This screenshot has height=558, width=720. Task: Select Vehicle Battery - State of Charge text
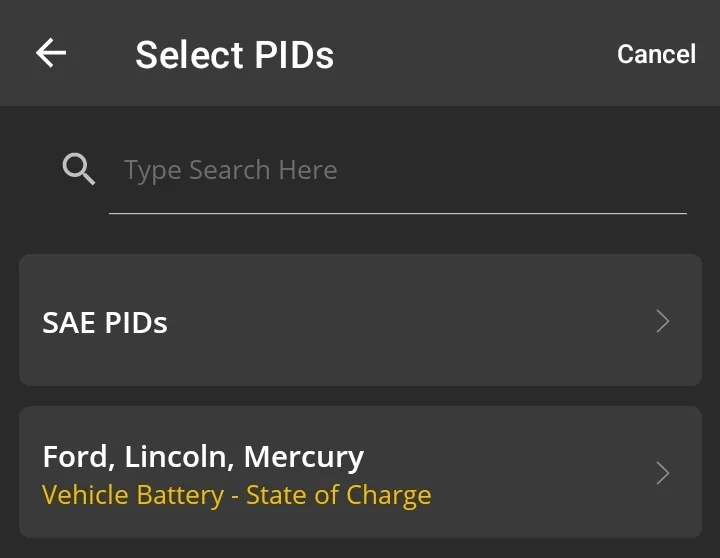pos(237,495)
